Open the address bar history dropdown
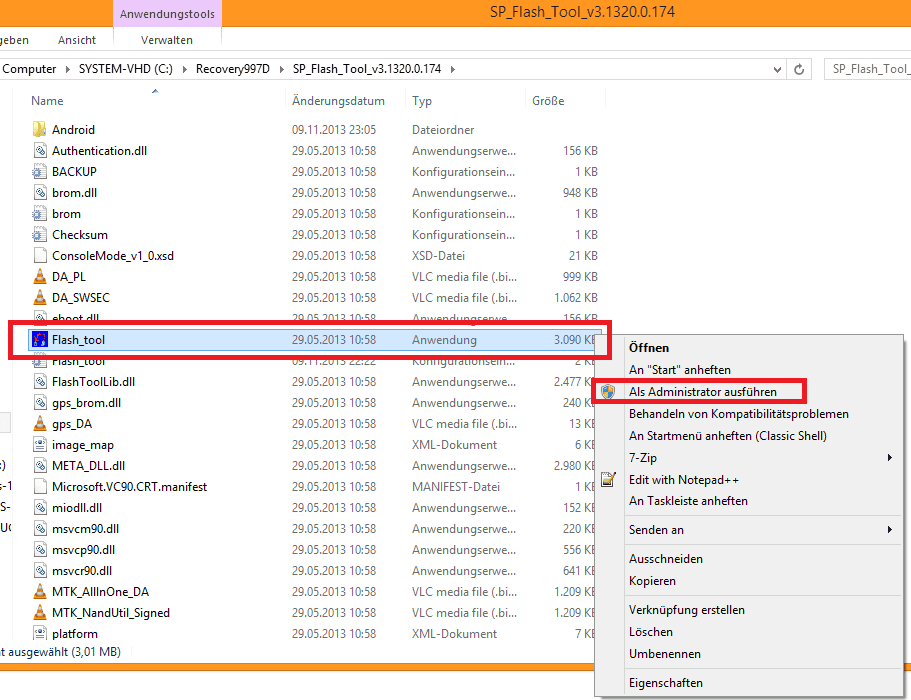The image size is (911, 700). 777,70
